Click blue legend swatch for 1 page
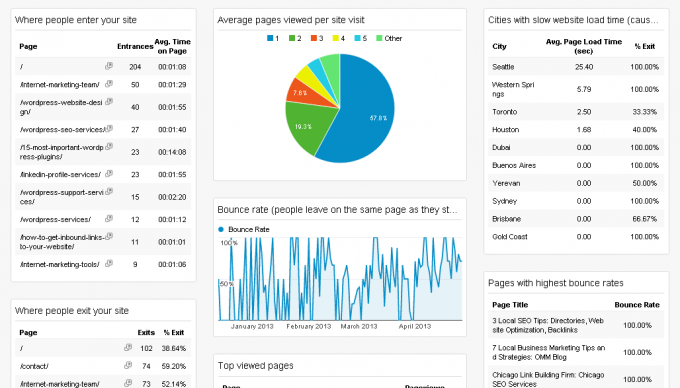Viewport: 680px width, 388px height. click(x=270, y=38)
